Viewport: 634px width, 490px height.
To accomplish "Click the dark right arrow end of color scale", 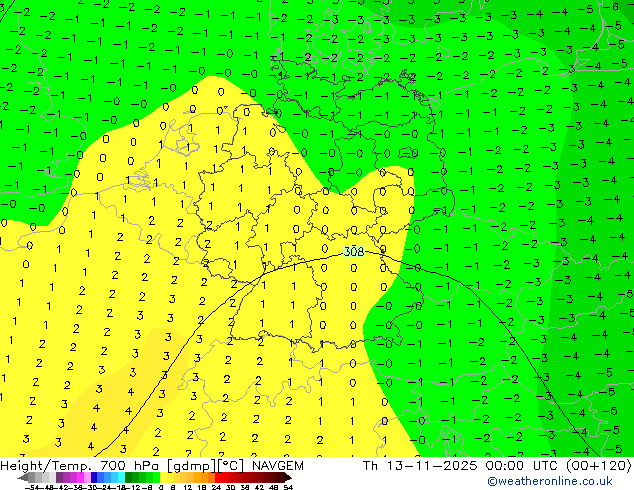I will click(288, 477).
